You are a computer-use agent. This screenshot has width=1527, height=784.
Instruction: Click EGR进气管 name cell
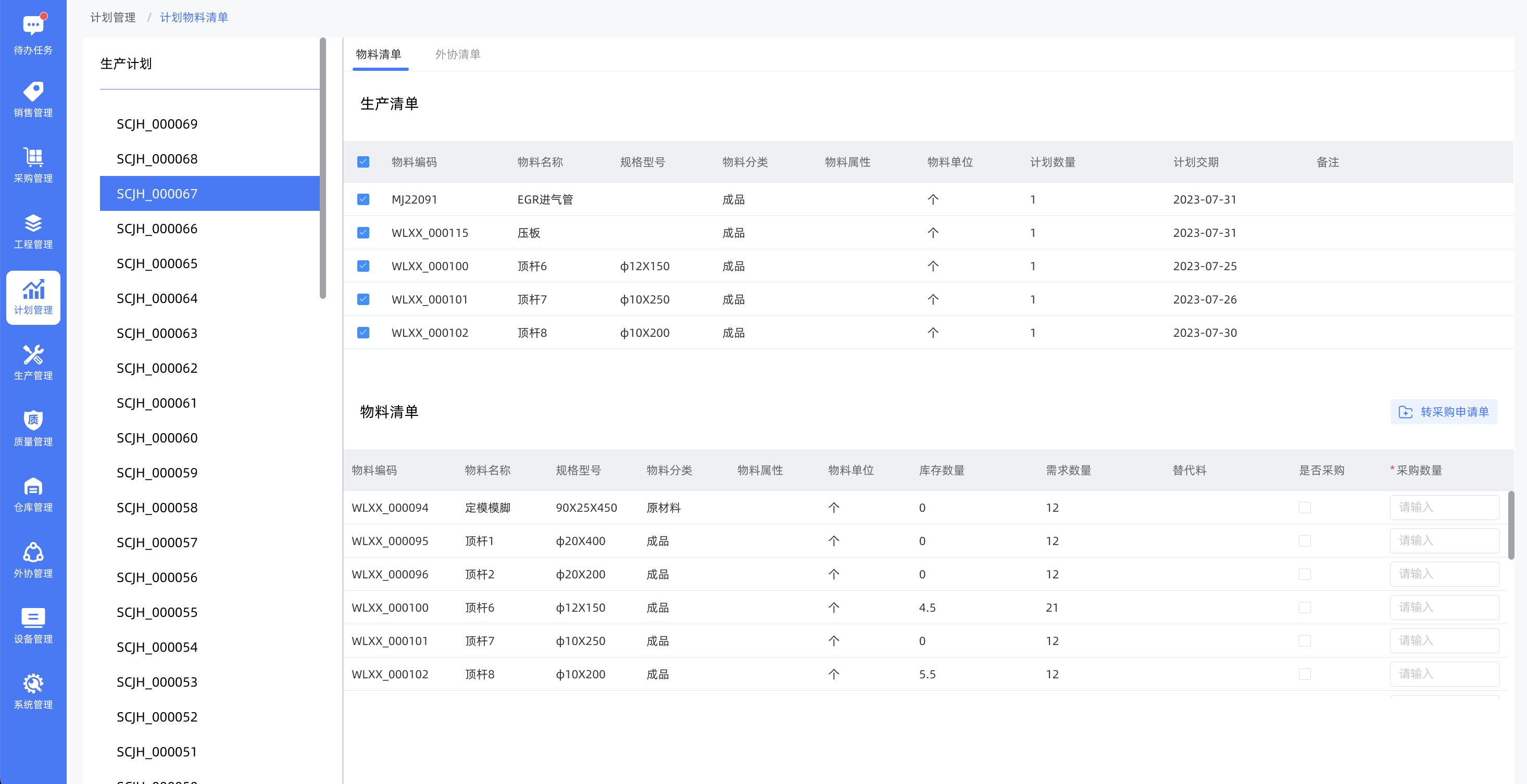pos(545,200)
